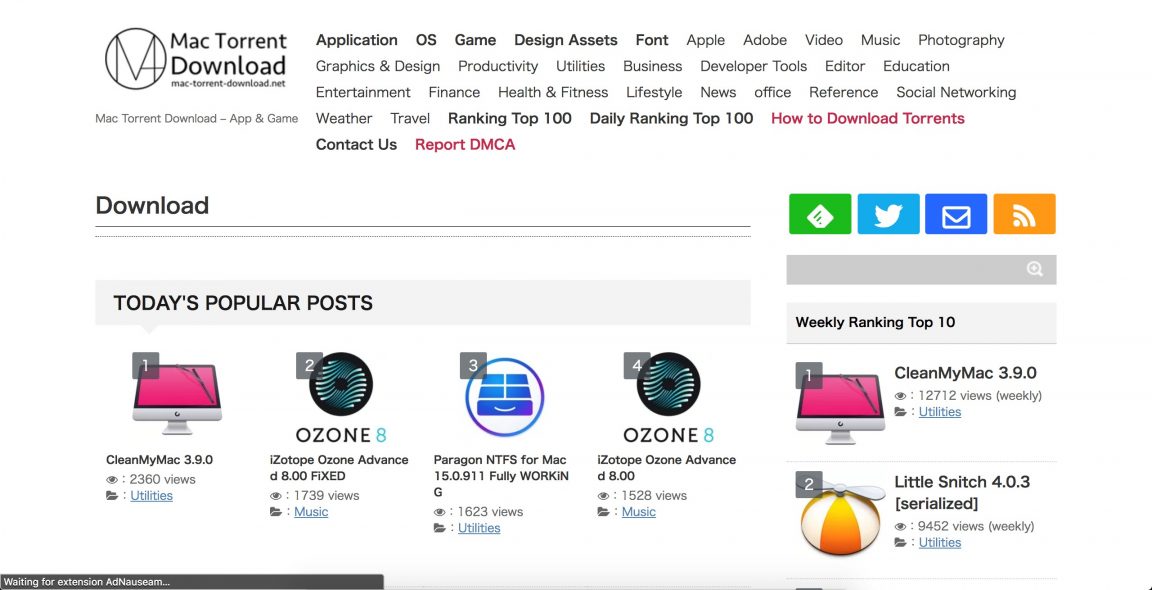Open the Application menu item

point(356,40)
